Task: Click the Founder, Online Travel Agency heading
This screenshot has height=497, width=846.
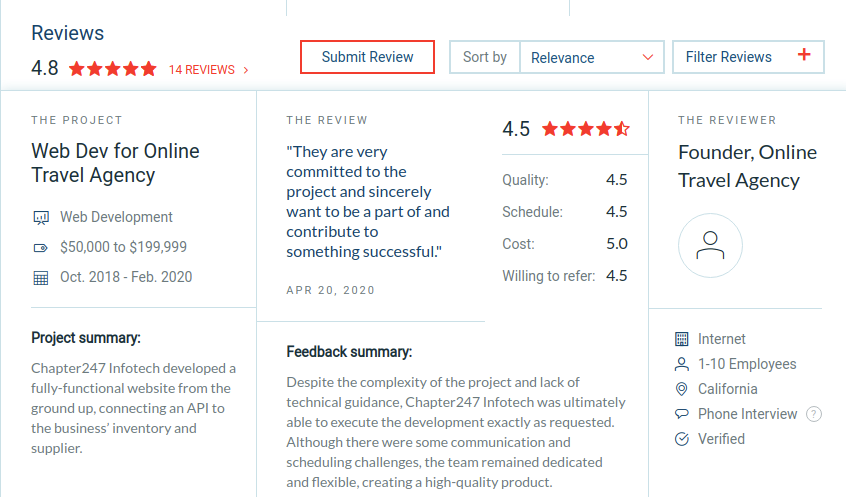Action: (747, 166)
